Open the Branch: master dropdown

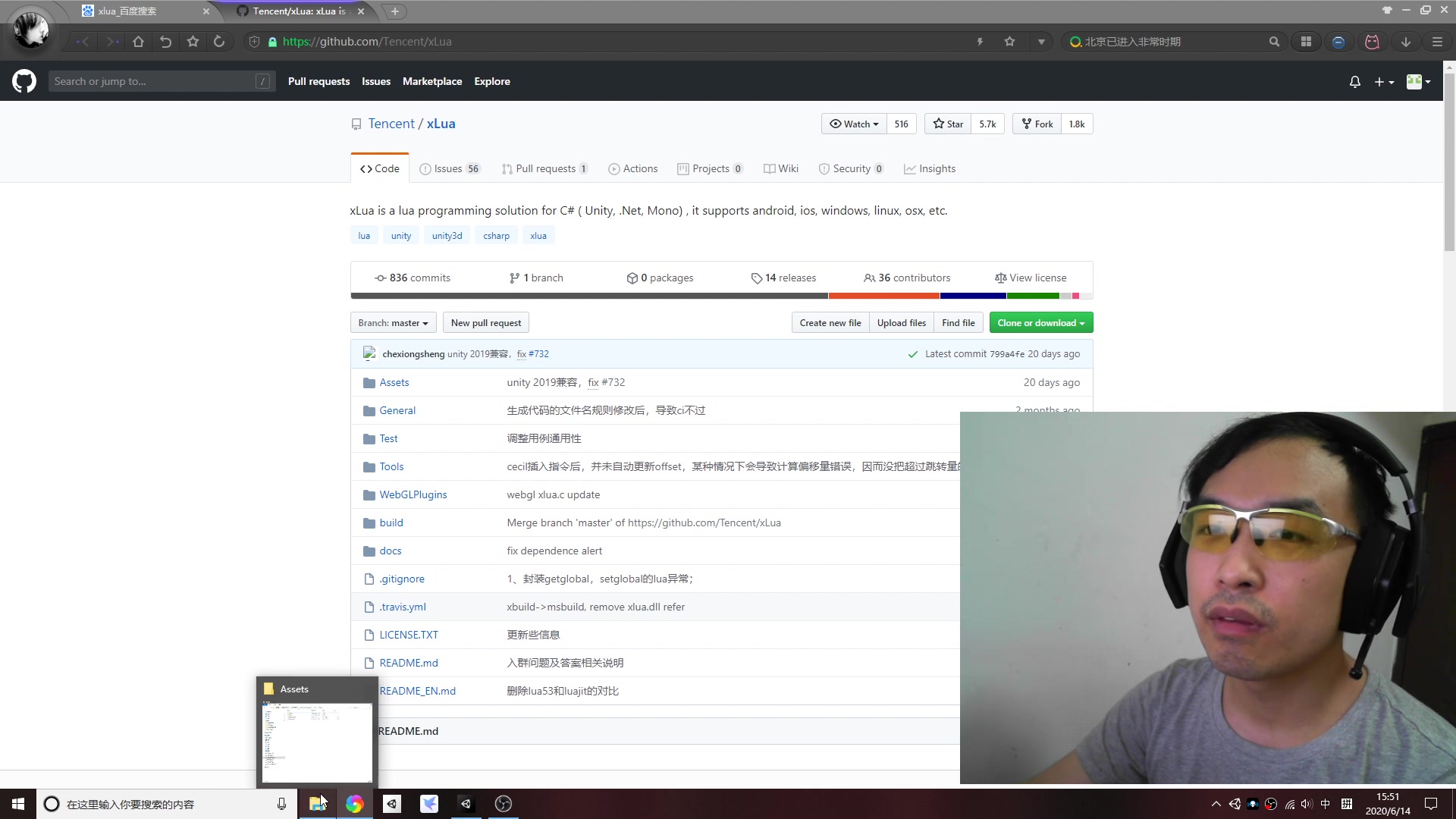pyautogui.click(x=392, y=322)
